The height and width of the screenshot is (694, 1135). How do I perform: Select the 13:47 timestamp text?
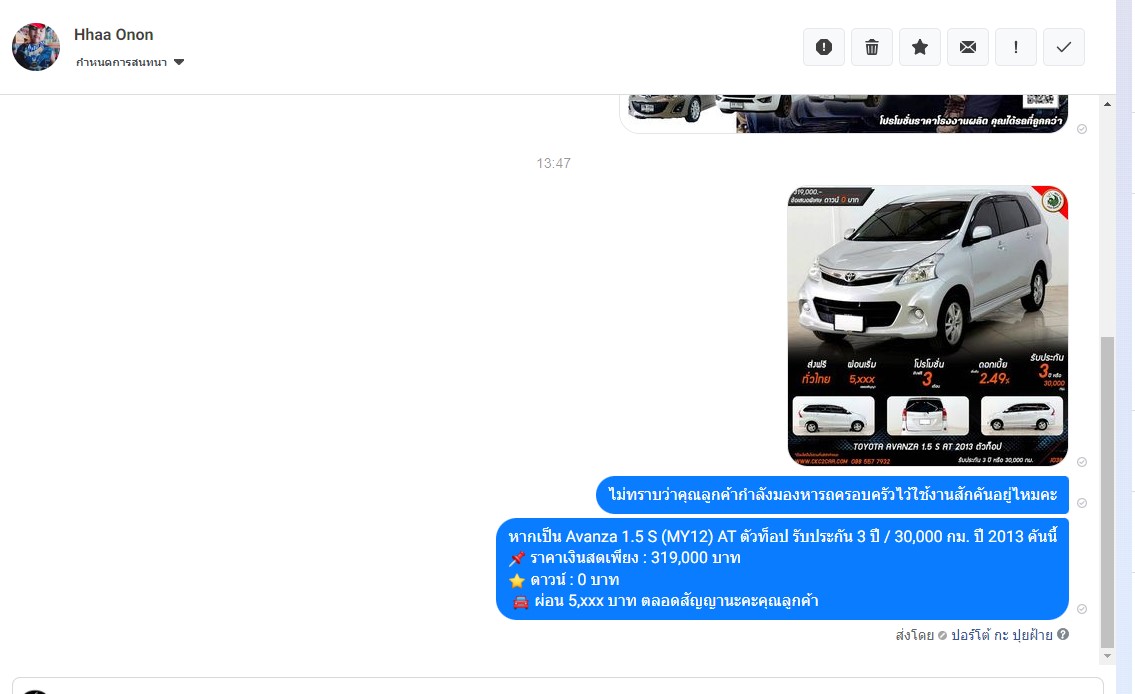pyautogui.click(x=554, y=164)
